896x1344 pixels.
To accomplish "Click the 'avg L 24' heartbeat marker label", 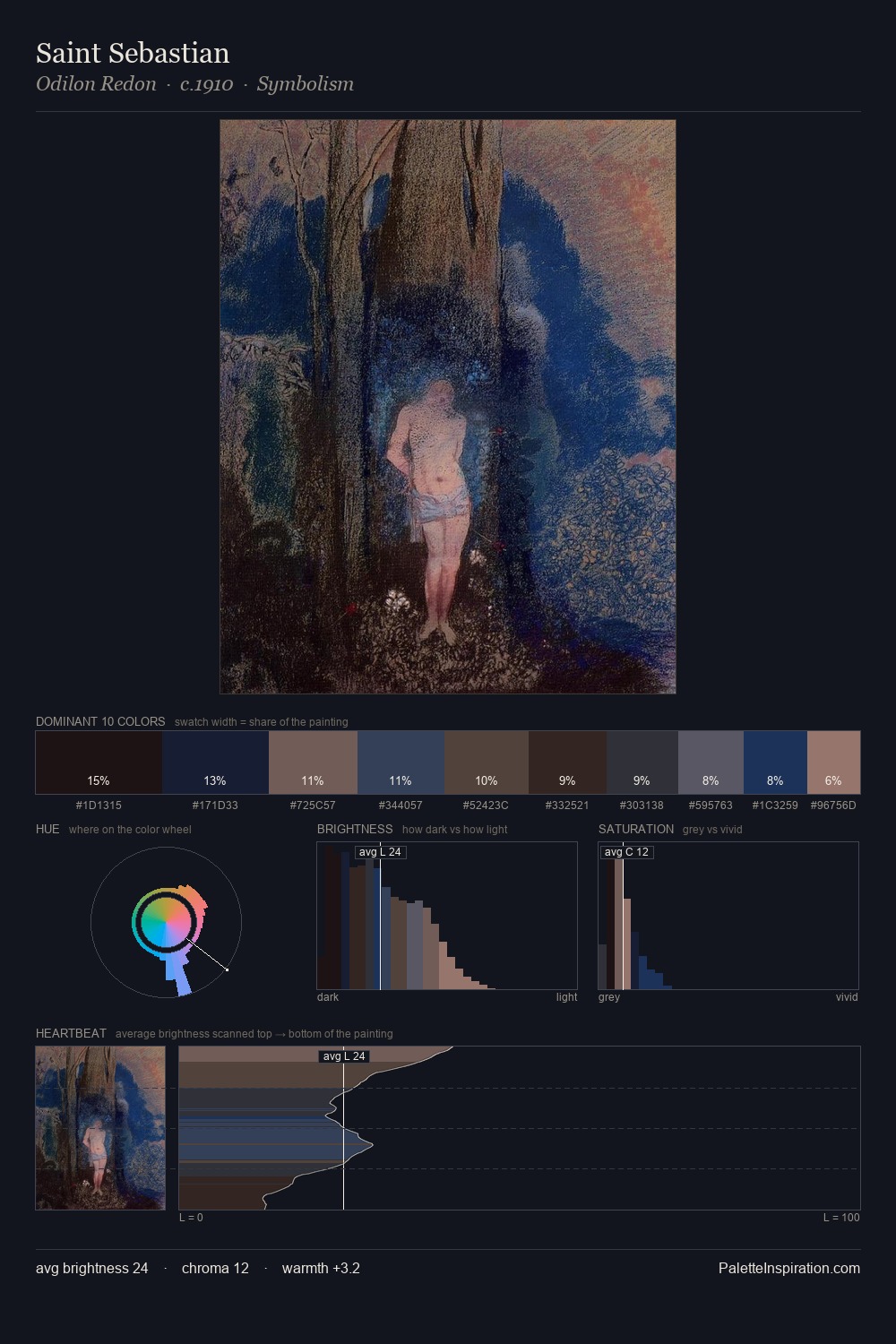I will coord(344,1056).
